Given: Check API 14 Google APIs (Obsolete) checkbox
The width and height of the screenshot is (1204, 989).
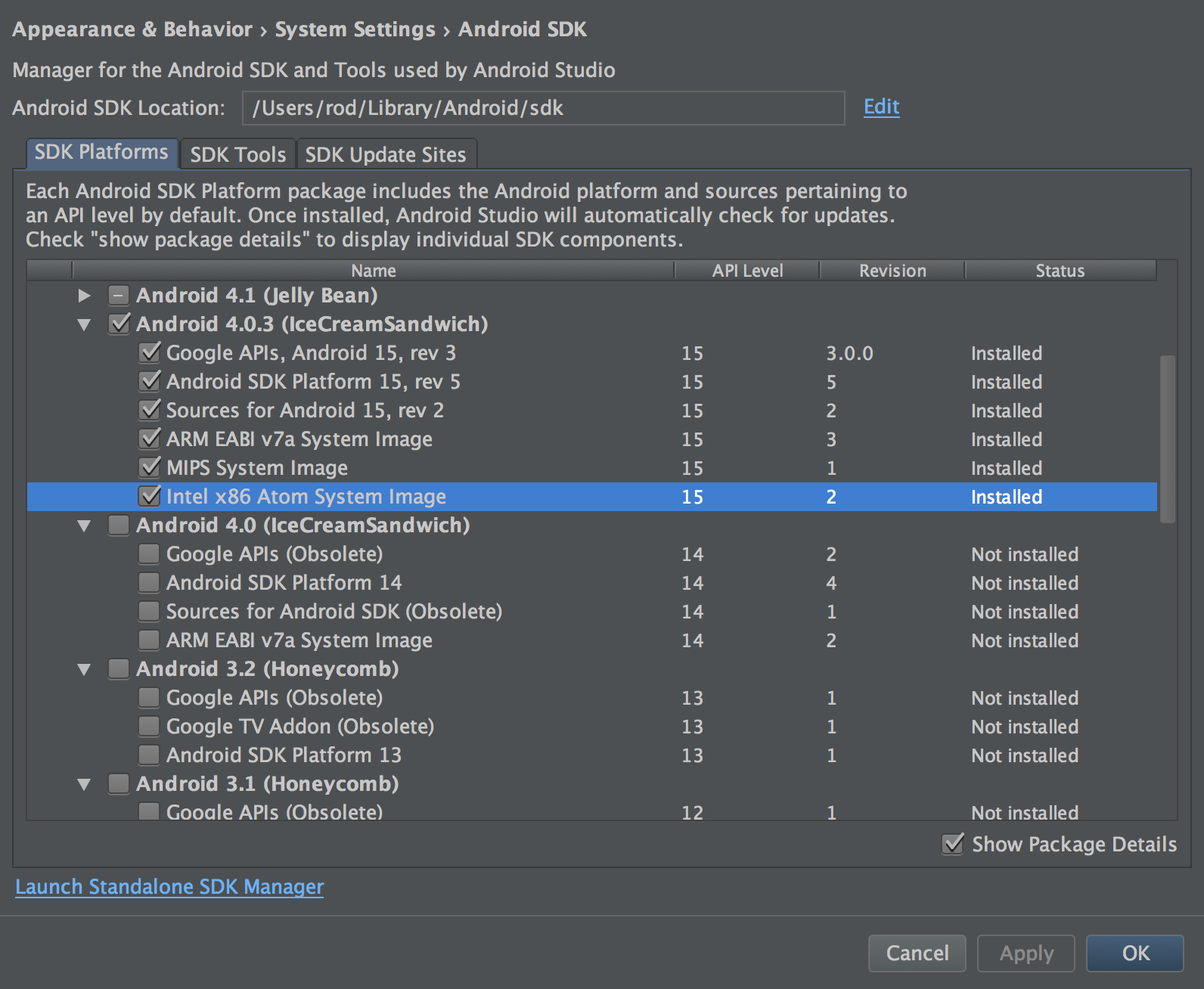Looking at the screenshot, I should [x=149, y=553].
